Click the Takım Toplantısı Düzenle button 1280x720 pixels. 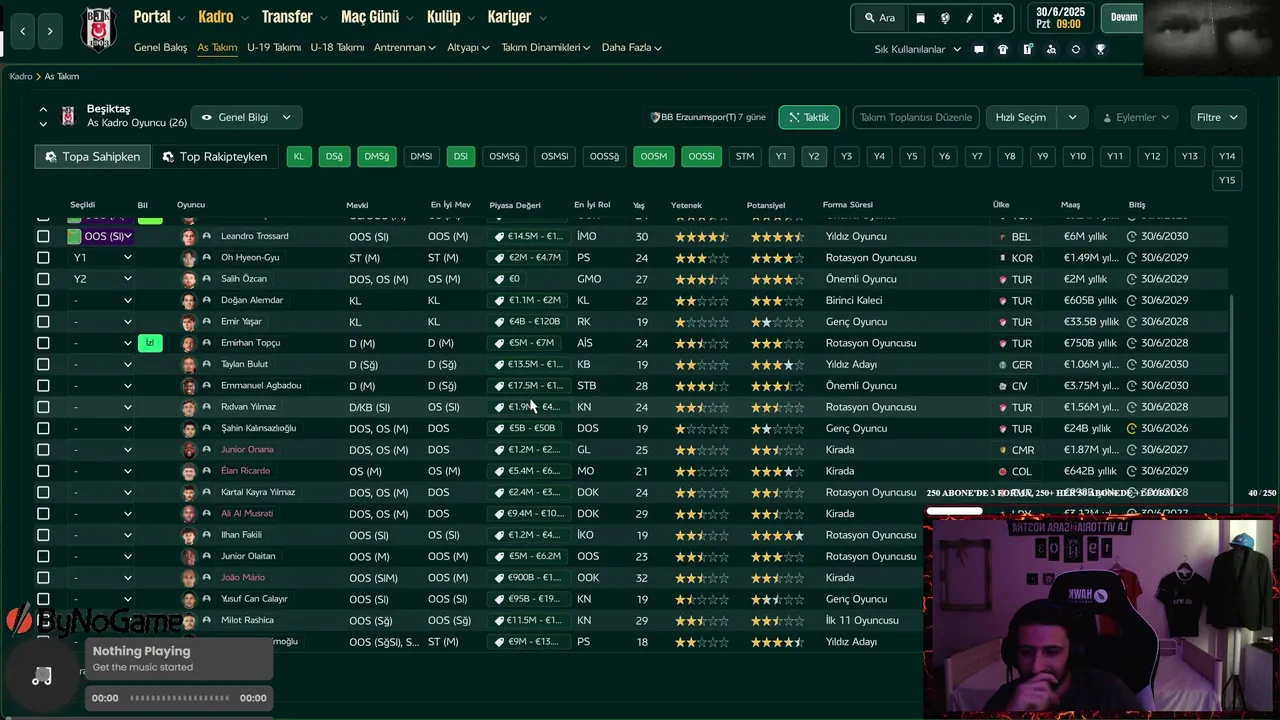pyautogui.click(x=915, y=117)
